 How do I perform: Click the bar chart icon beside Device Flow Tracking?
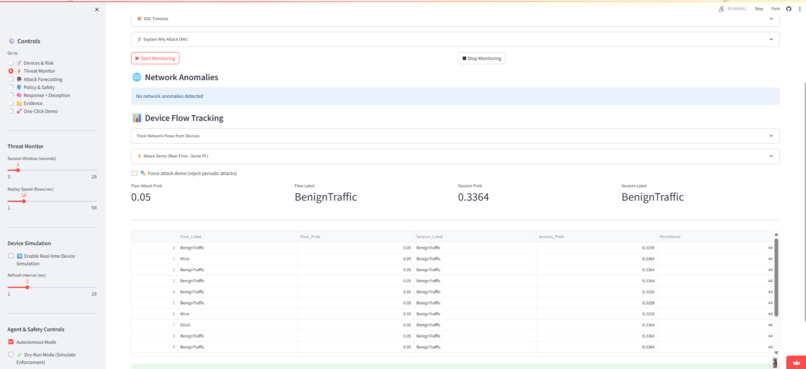click(137, 118)
